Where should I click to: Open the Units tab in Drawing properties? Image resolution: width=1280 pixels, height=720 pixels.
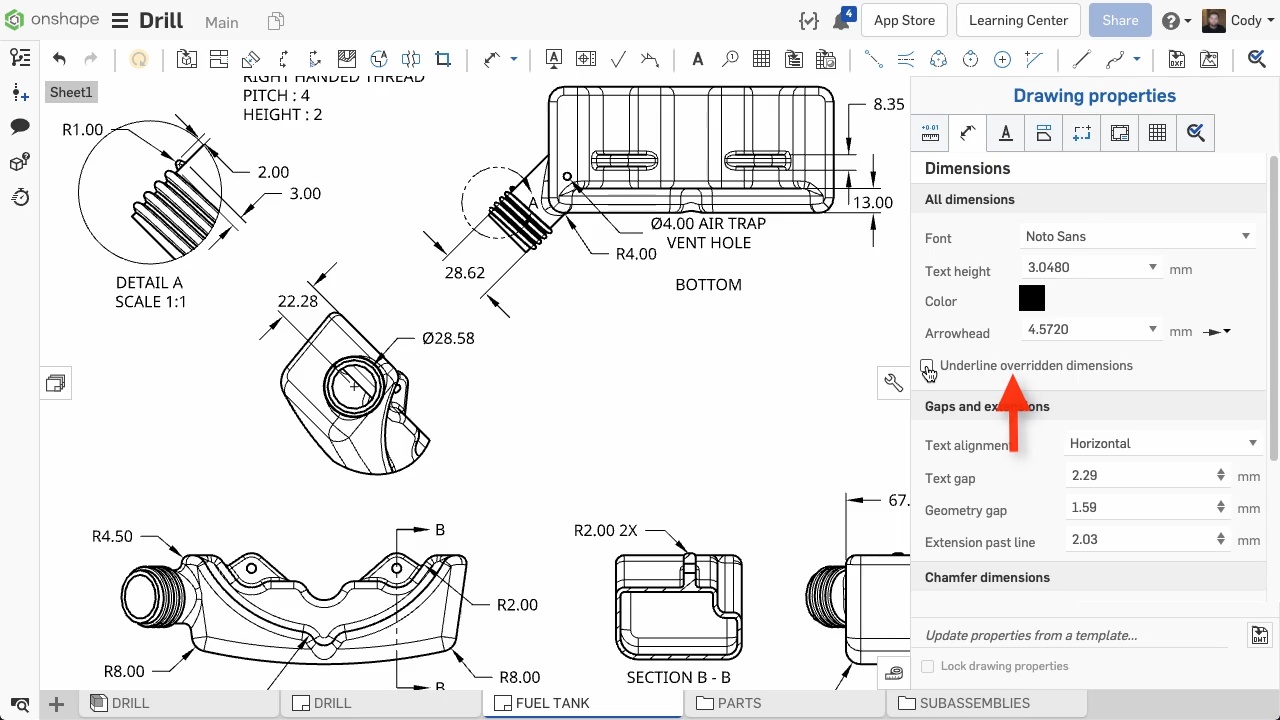tap(930, 132)
